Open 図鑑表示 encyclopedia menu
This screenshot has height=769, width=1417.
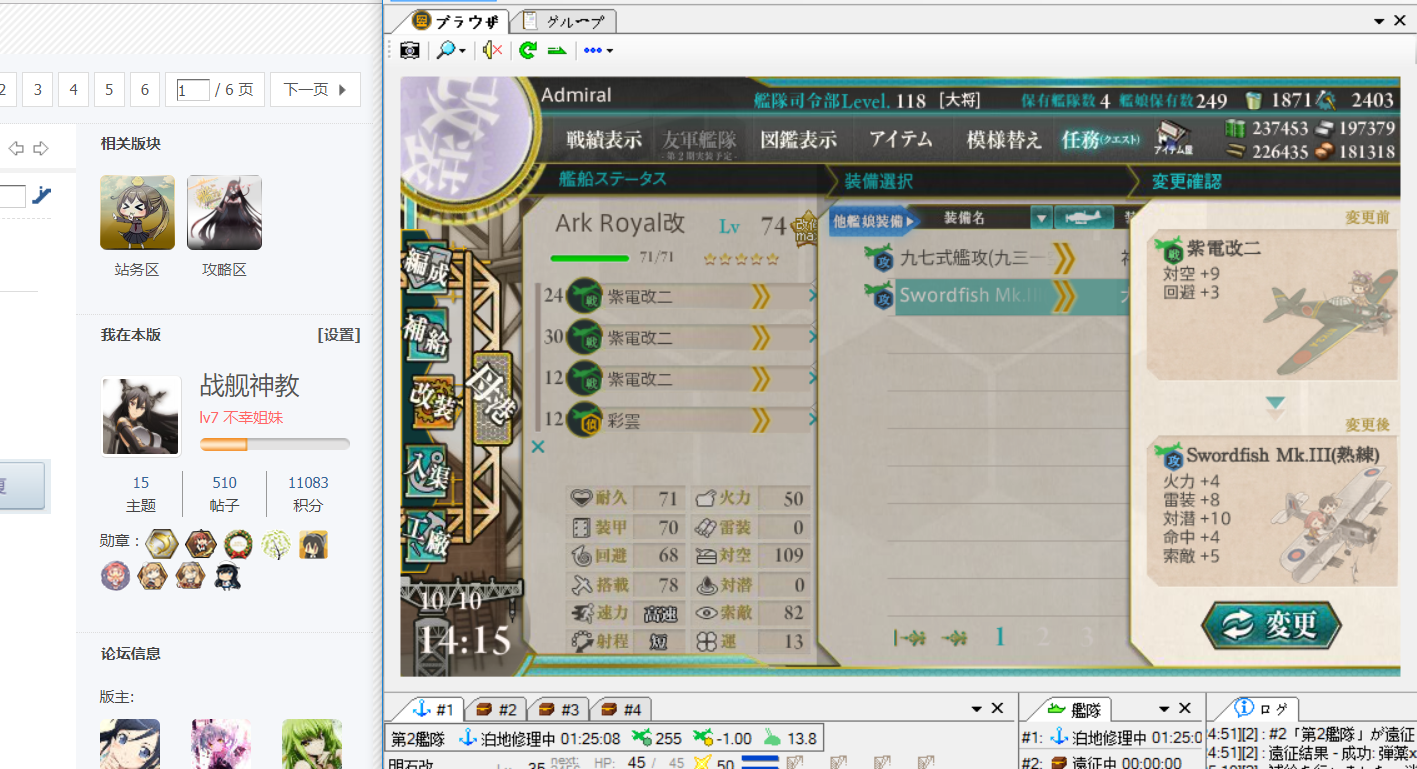(x=798, y=140)
